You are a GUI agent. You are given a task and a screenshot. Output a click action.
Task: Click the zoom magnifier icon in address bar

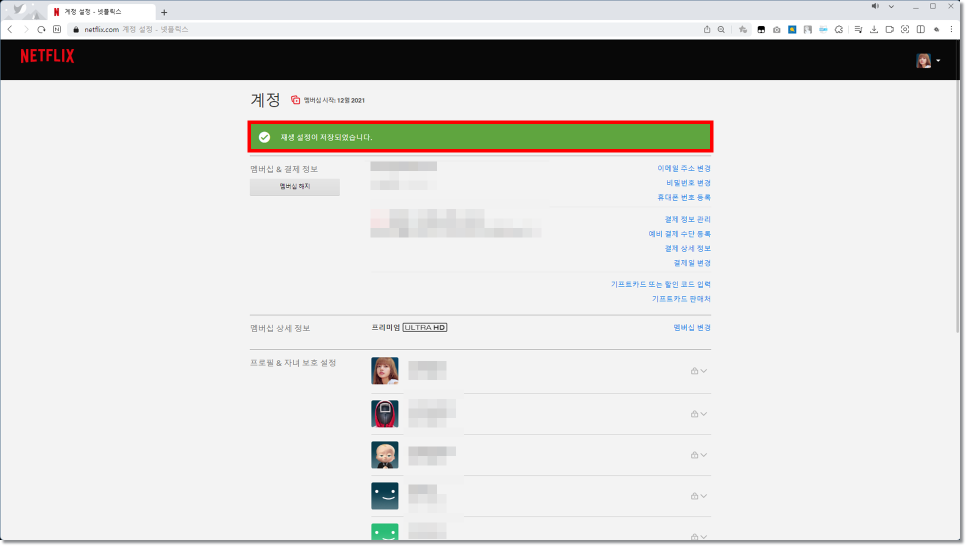721,29
